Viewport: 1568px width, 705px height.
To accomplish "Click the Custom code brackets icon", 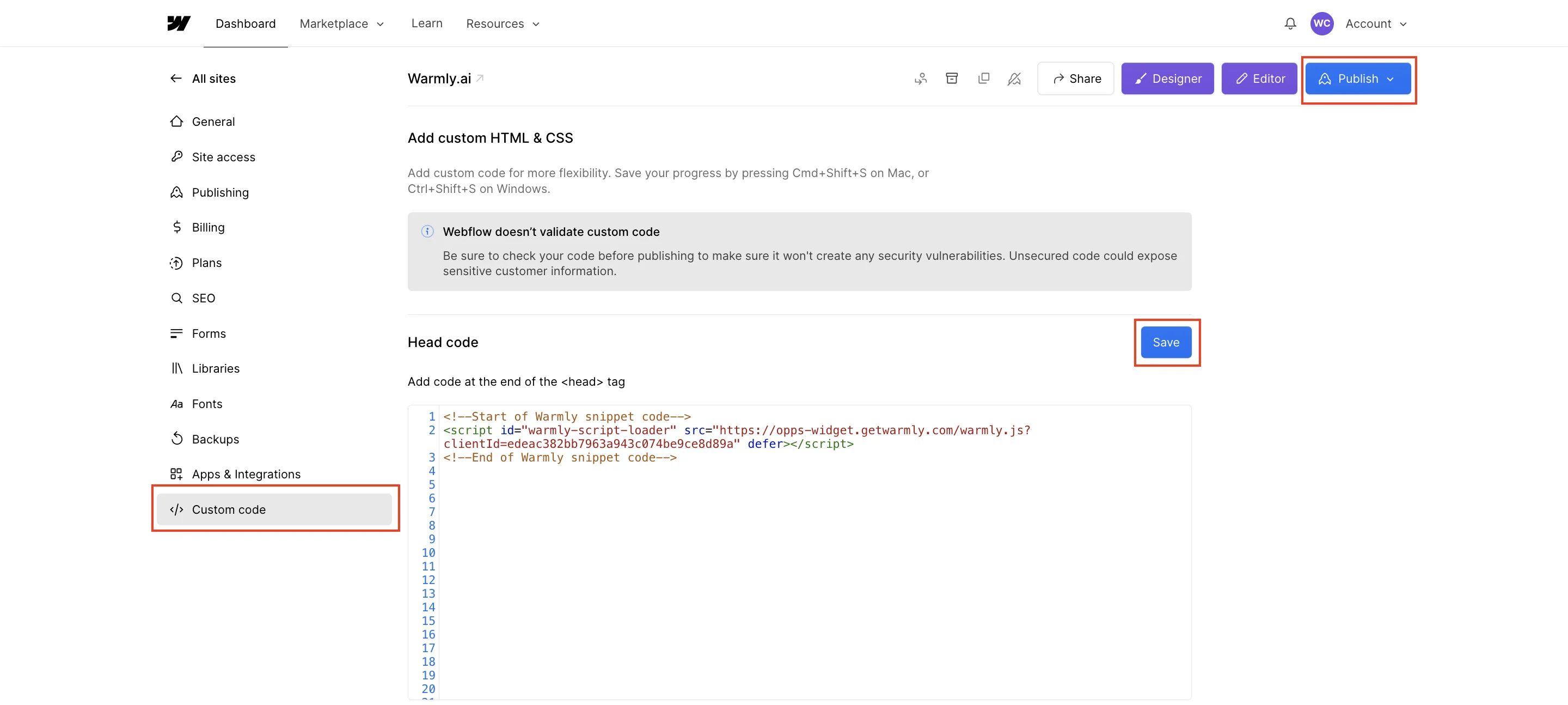I will click(176, 509).
